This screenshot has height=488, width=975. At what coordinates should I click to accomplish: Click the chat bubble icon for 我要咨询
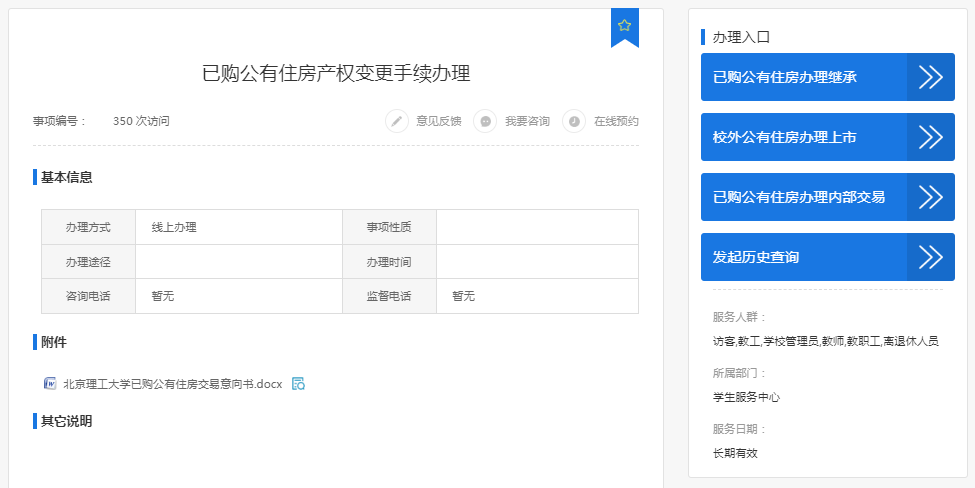click(485, 121)
